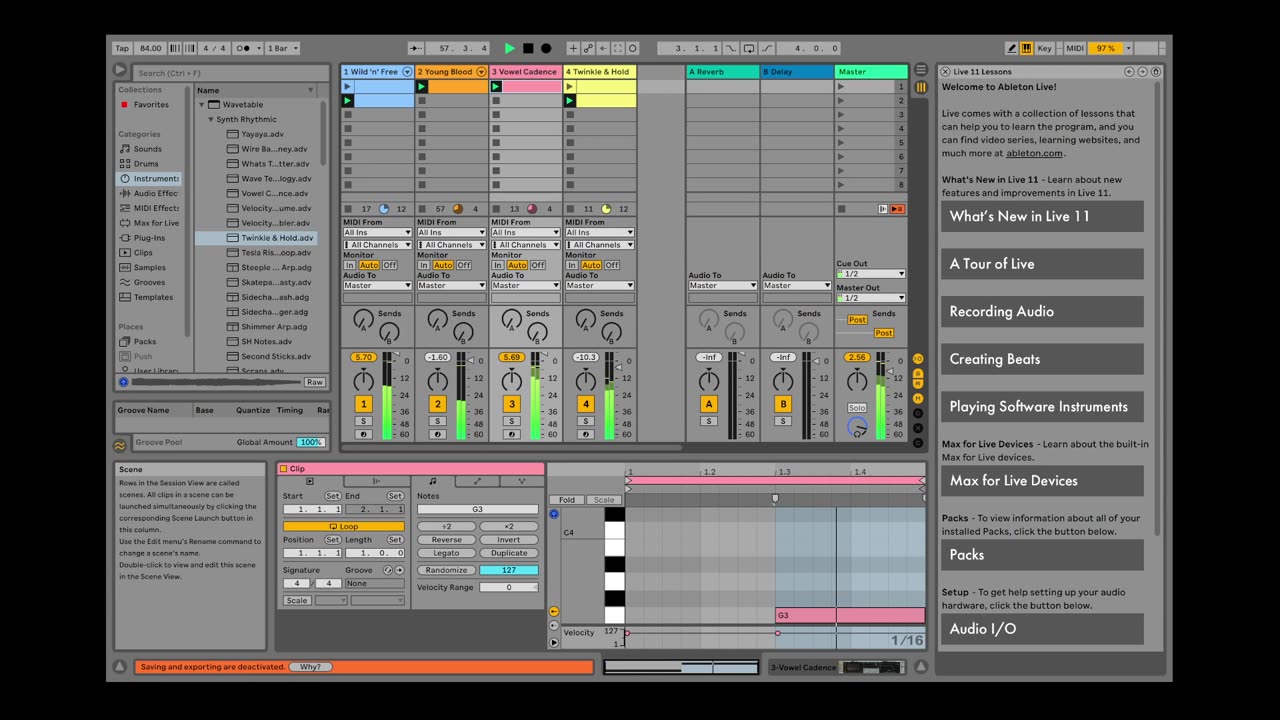This screenshot has width=1280, height=720.
Task: Click the browser search field
Action: tap(231, 73)
